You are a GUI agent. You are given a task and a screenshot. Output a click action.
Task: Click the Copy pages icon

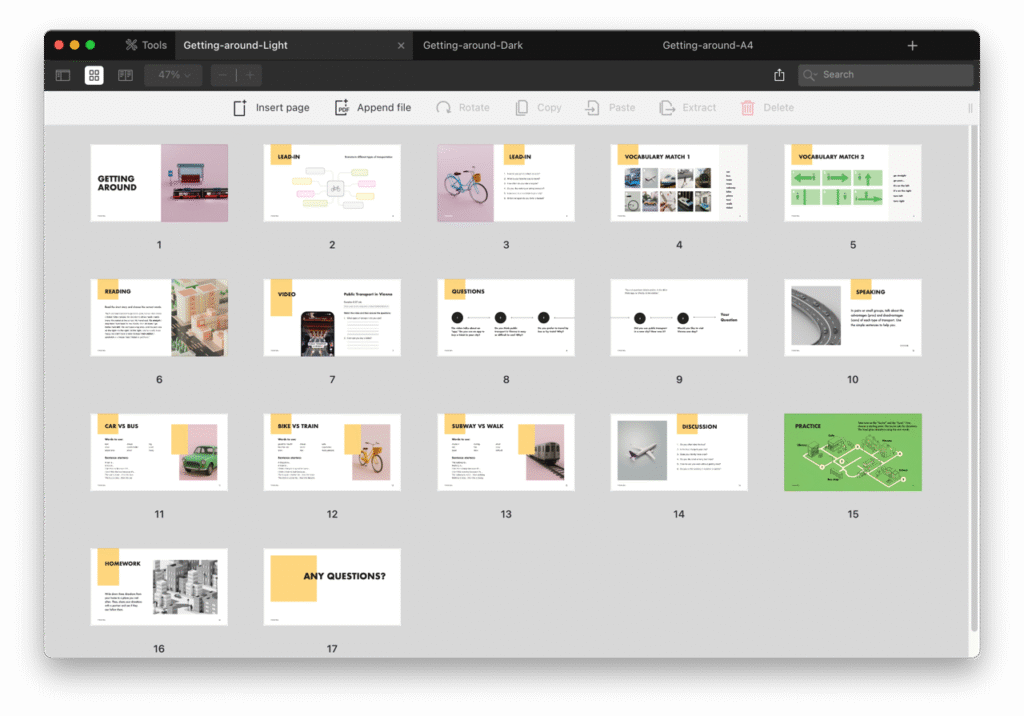522,108
